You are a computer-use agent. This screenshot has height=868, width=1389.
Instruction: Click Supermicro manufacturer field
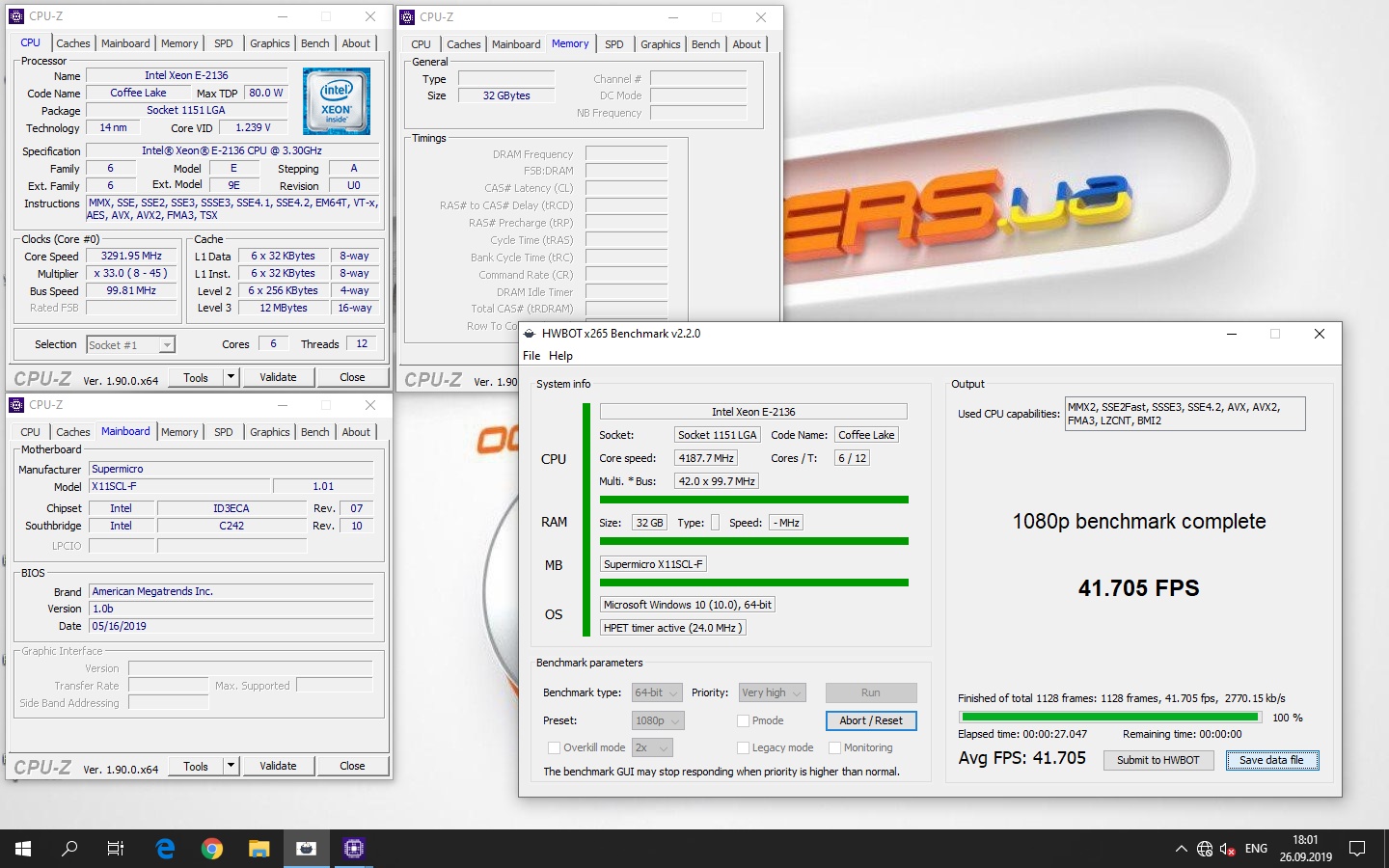coord(231,469)
